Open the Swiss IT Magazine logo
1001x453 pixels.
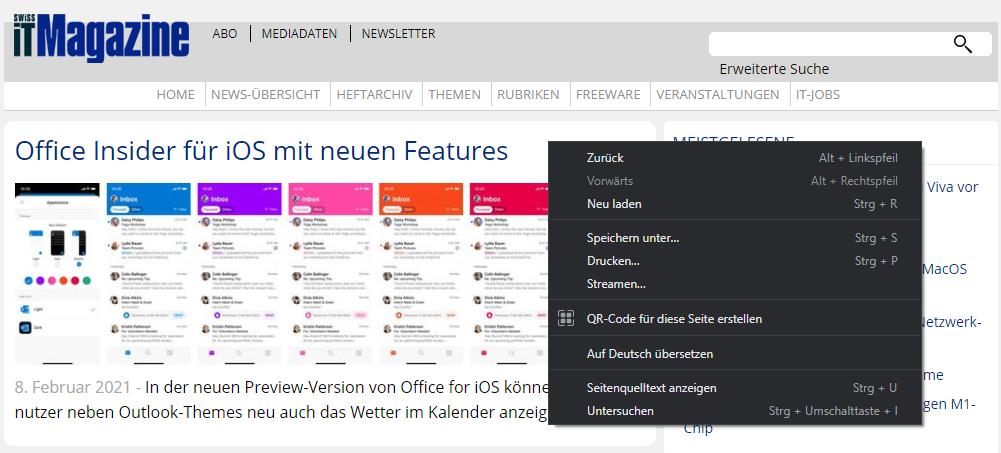[102, 38]
